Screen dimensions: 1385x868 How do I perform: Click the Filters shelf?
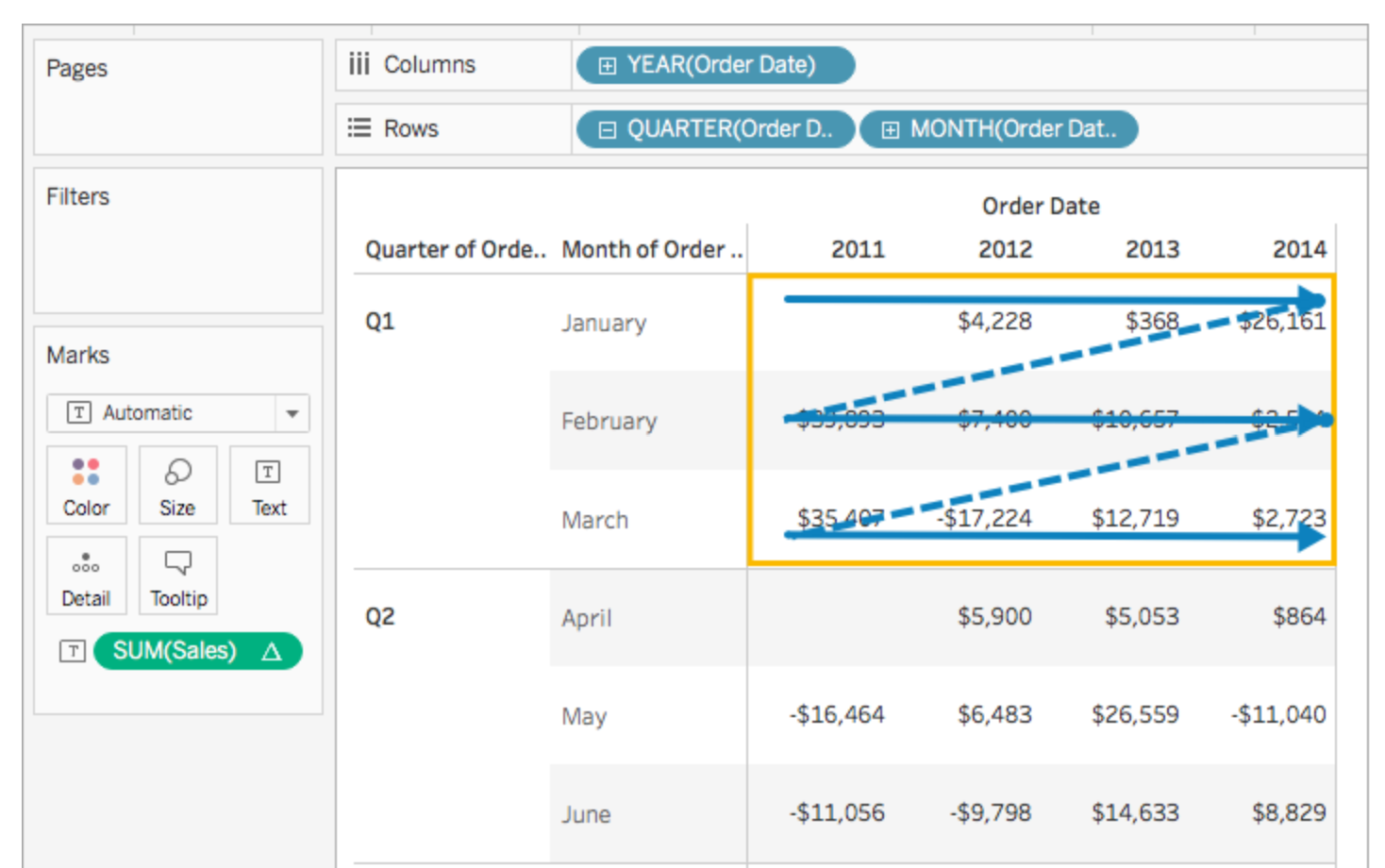178,241
